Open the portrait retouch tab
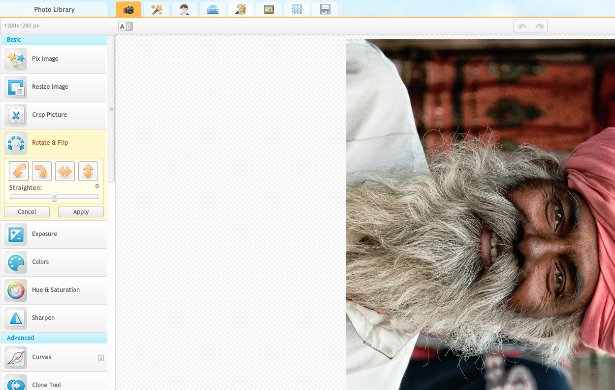 pyautogui.click(x=184, y=9)
